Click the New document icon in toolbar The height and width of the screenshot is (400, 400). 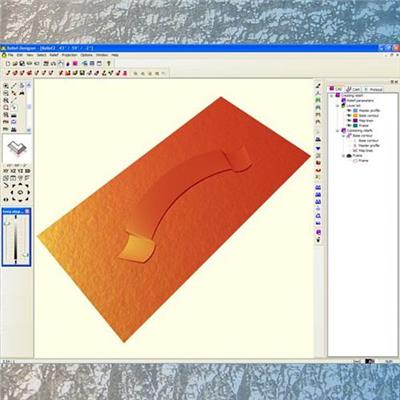click(x=8, y=63)
